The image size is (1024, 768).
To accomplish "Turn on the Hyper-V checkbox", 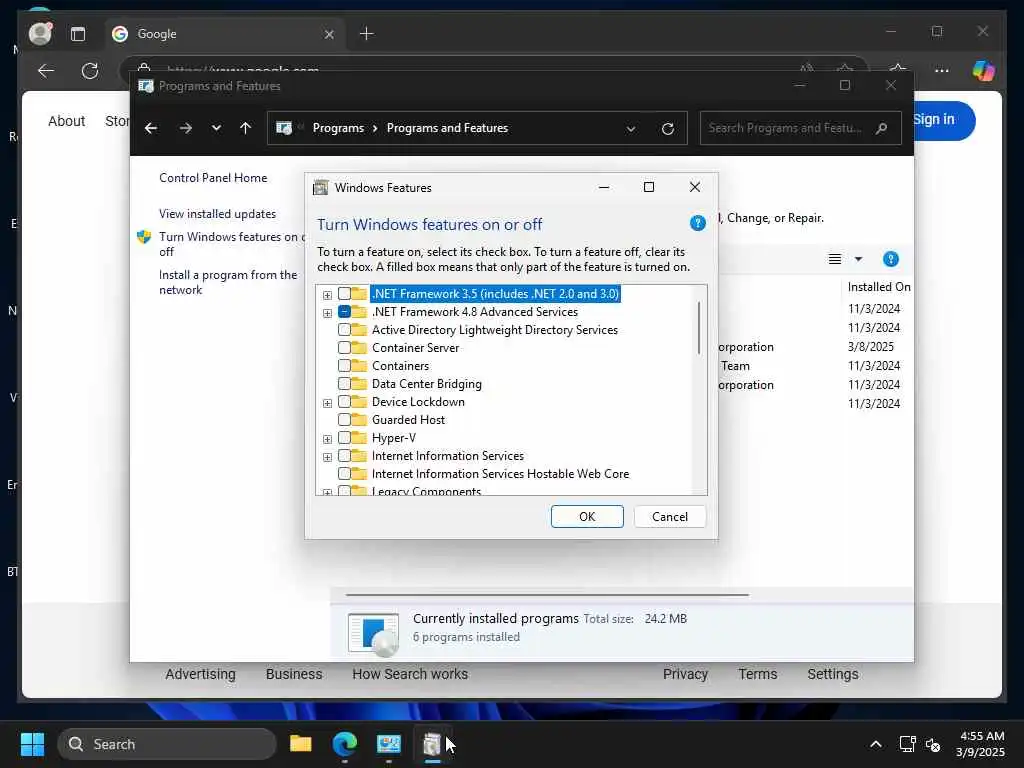I will click(344, 438).
